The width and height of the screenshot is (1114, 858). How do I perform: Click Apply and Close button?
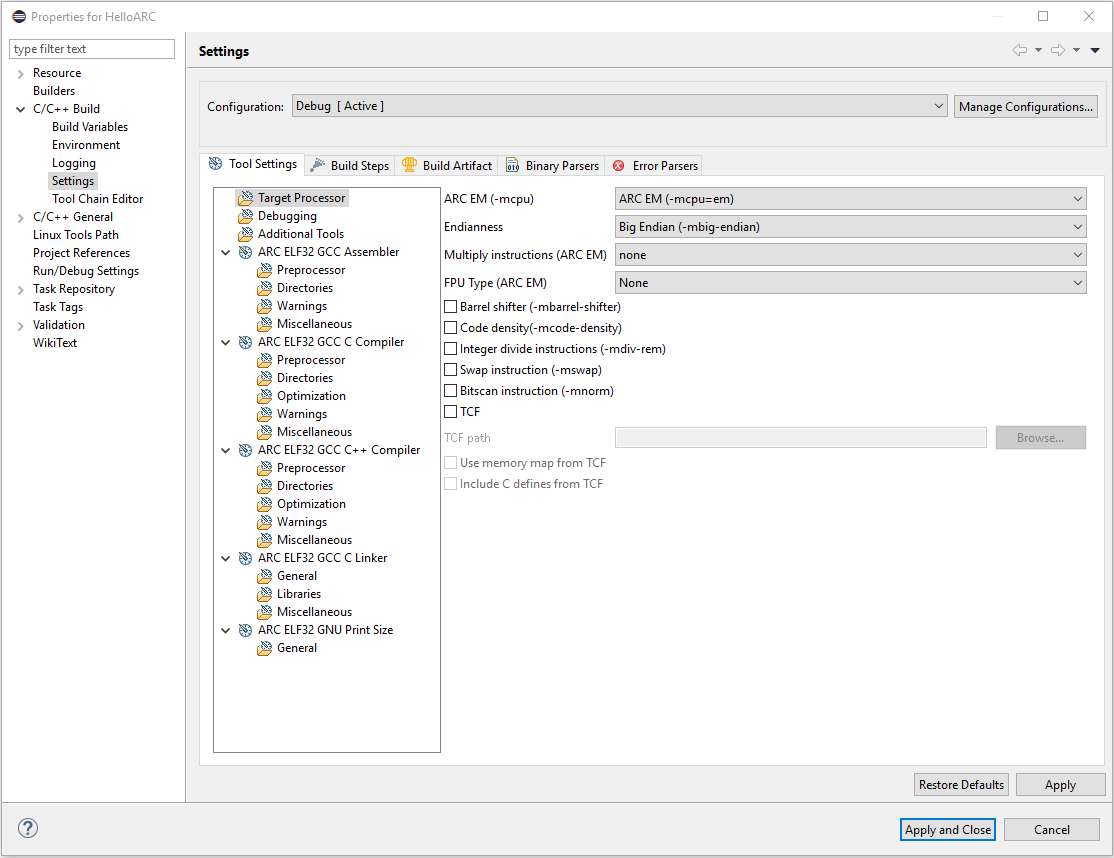(x=948, y=830)
